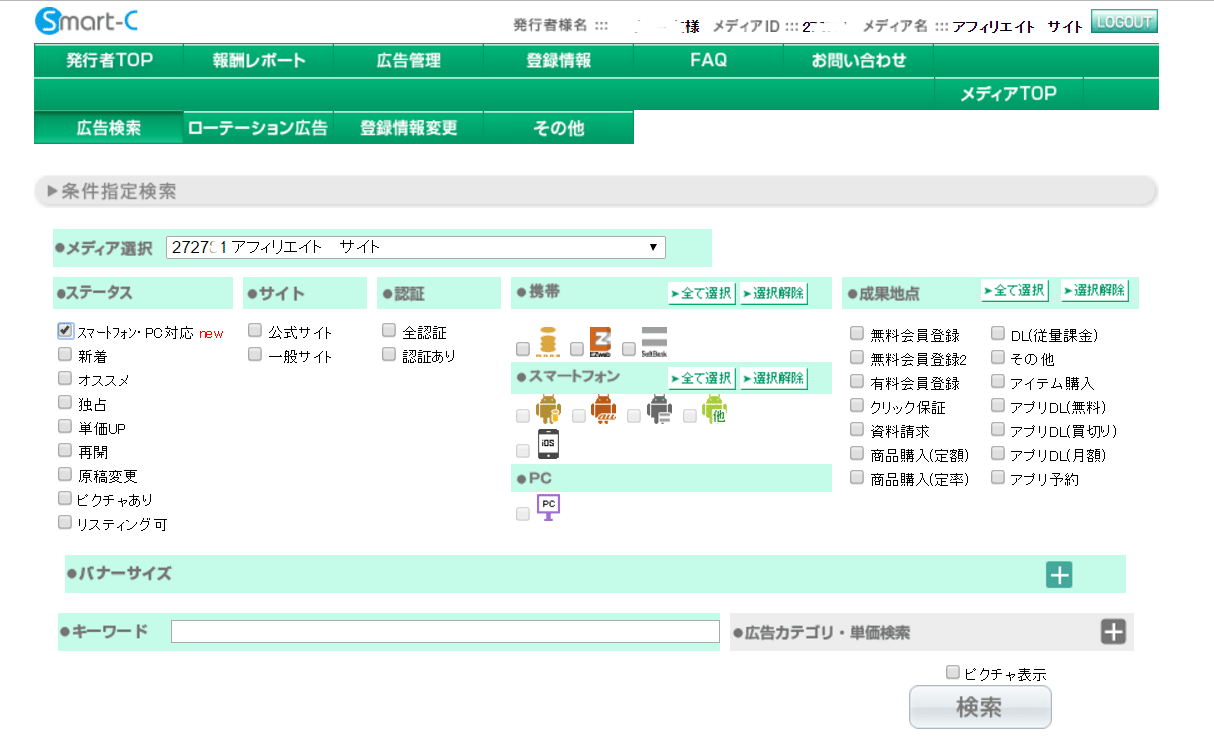The width and height of the screenshot is (1214, 749).
Task: Expand 広告カテゴリ・単価検索 panel
Action: [x=1113, y=632]
